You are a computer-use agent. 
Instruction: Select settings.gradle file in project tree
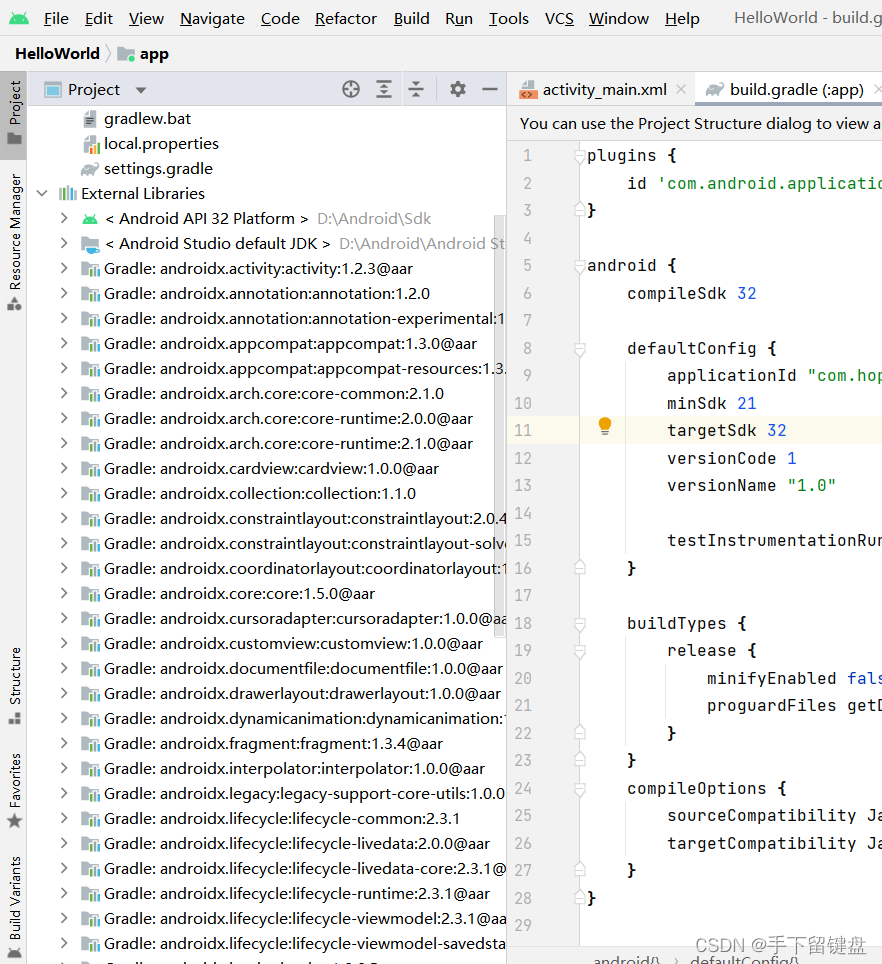158,168
